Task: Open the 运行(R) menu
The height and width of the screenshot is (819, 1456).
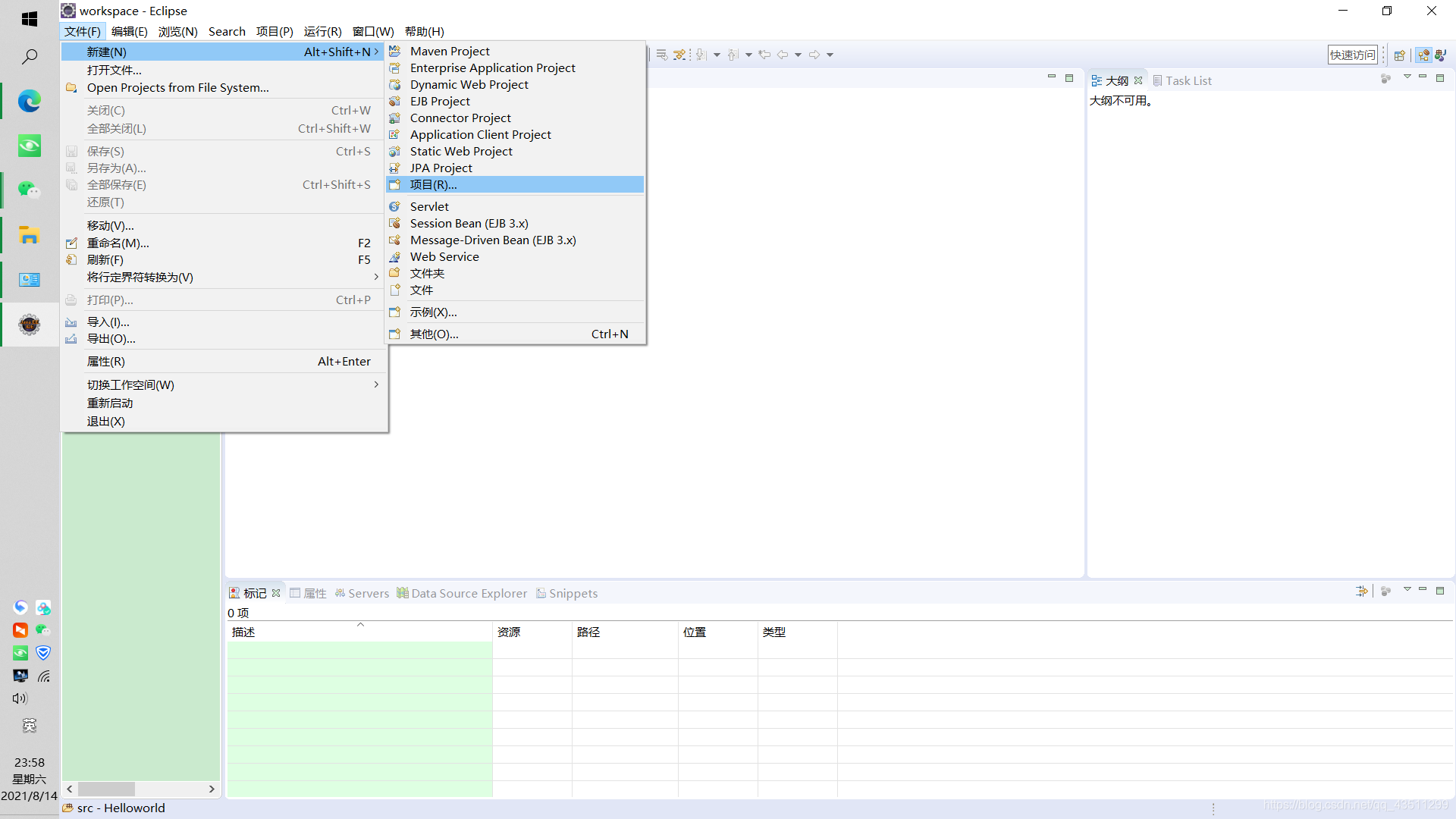Action: pyautogui.click(x=322, y=31)
